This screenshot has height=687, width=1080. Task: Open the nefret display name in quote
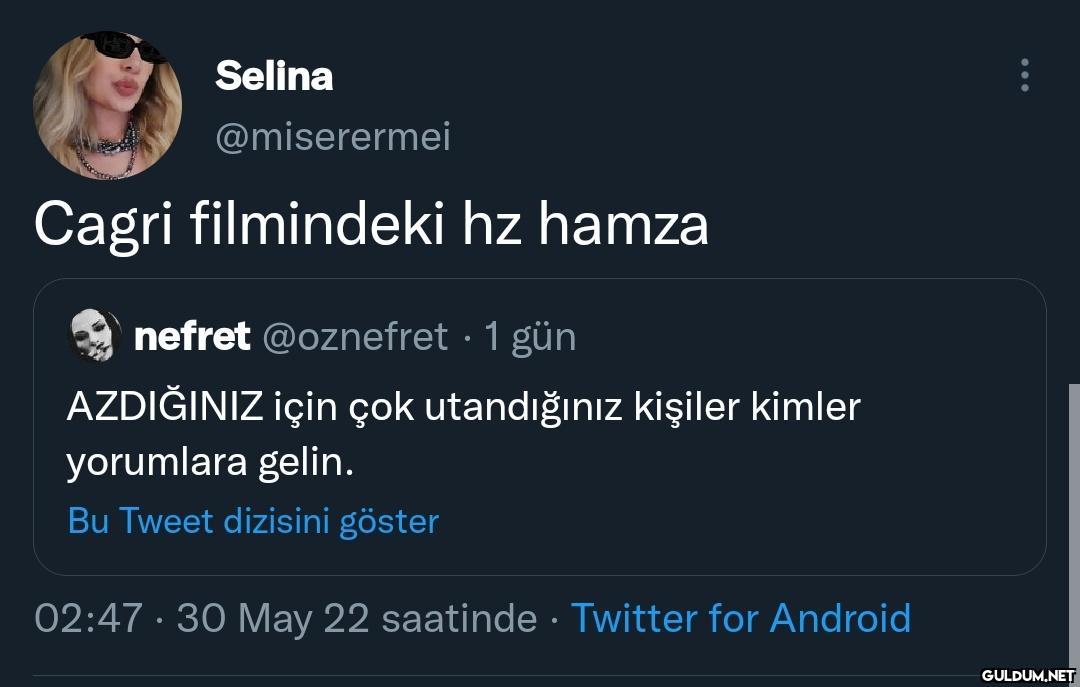[x=192, y=337]
